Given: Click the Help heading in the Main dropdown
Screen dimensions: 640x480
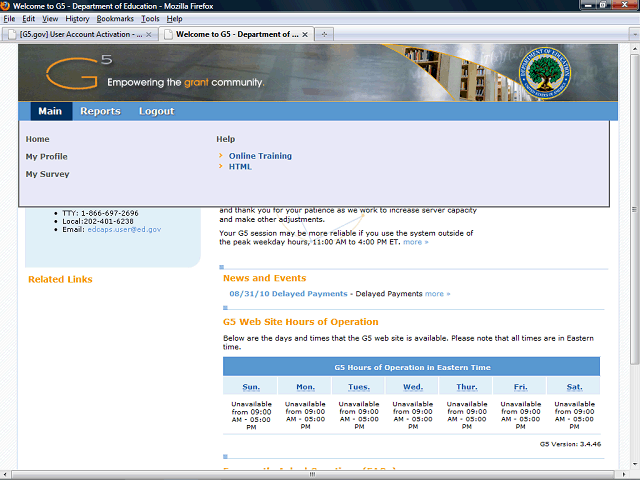Looking at the screenshot, I should pos(226,139).
